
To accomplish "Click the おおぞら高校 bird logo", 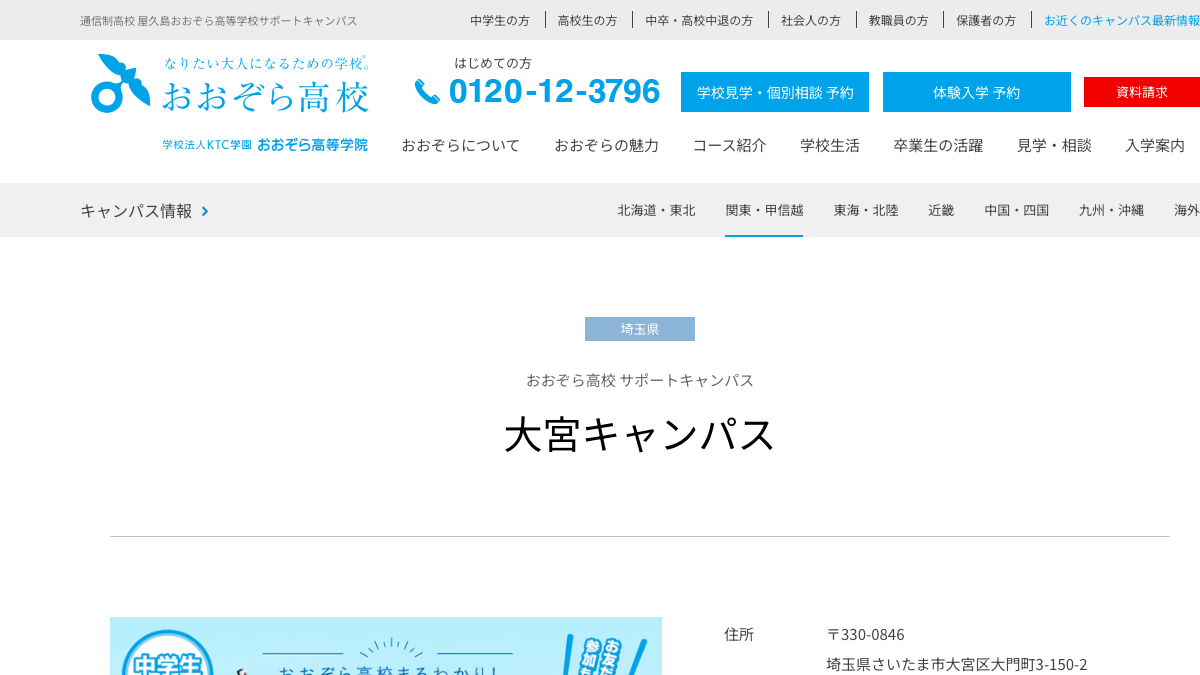I will tap(120, 83).
